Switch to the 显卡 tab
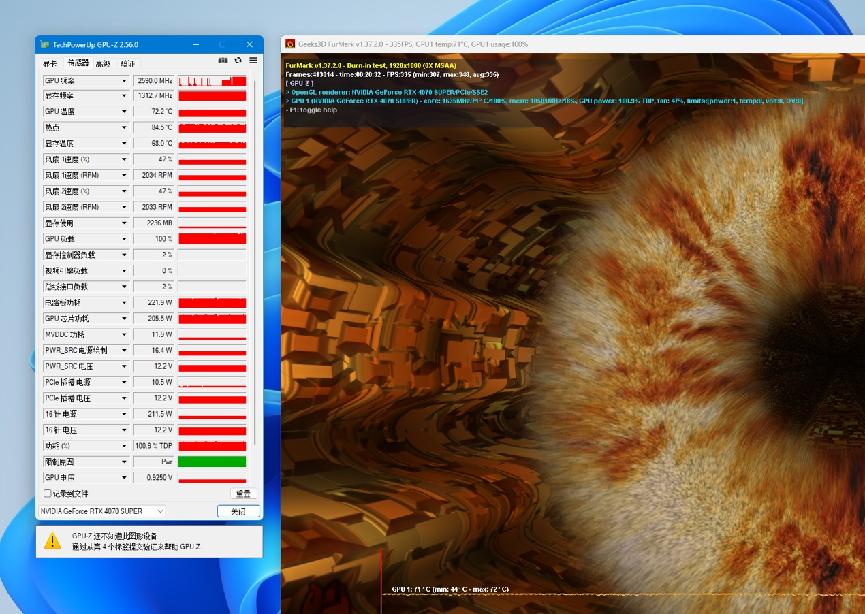 point(50,63)
